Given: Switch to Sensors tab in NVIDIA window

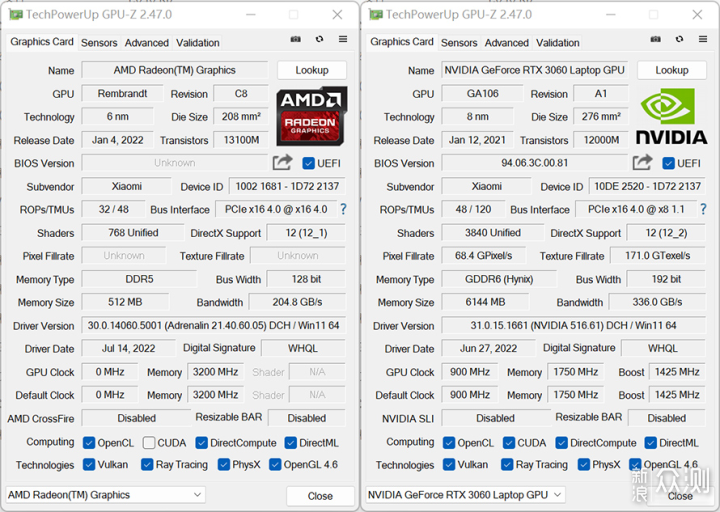Looking at the screenshot, I should (x=459, y=43).
